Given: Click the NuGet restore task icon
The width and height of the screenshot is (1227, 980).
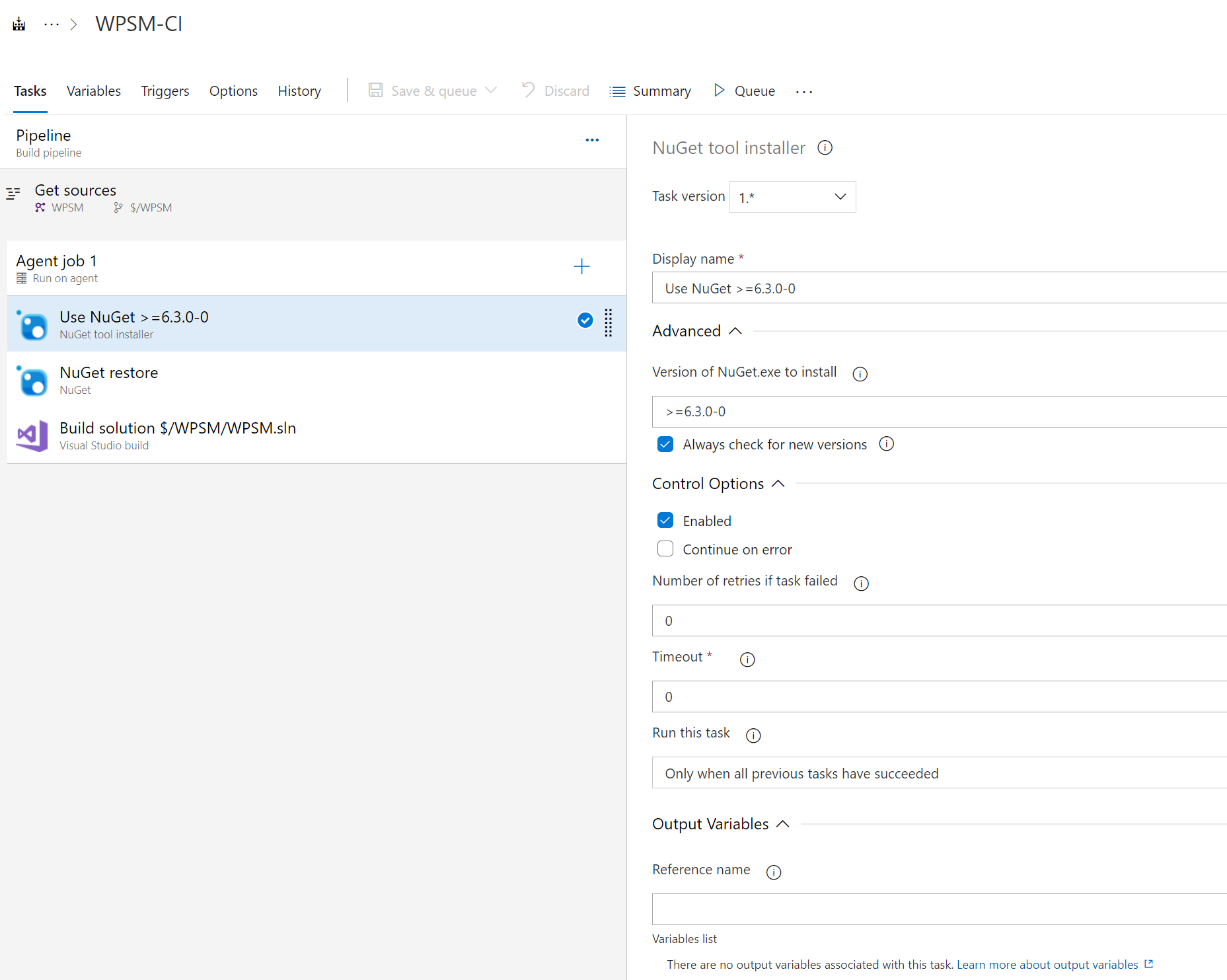Looking at the screenshot, I should point(32,380).
